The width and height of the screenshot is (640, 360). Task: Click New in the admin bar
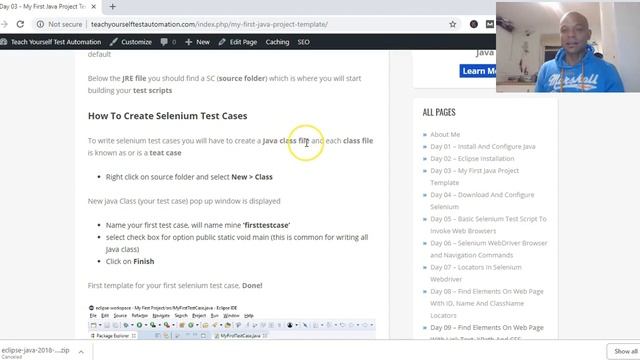tap(198, 42)
